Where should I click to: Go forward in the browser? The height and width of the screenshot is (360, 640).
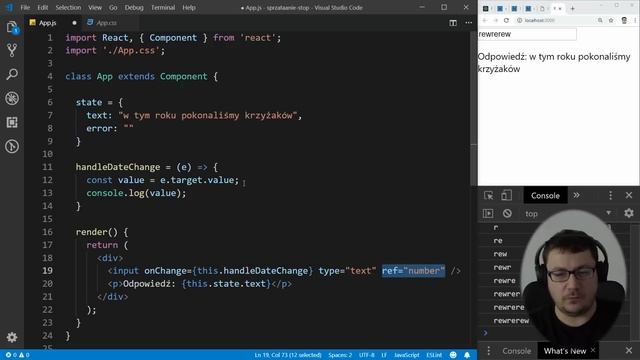(x=496, y=20)
